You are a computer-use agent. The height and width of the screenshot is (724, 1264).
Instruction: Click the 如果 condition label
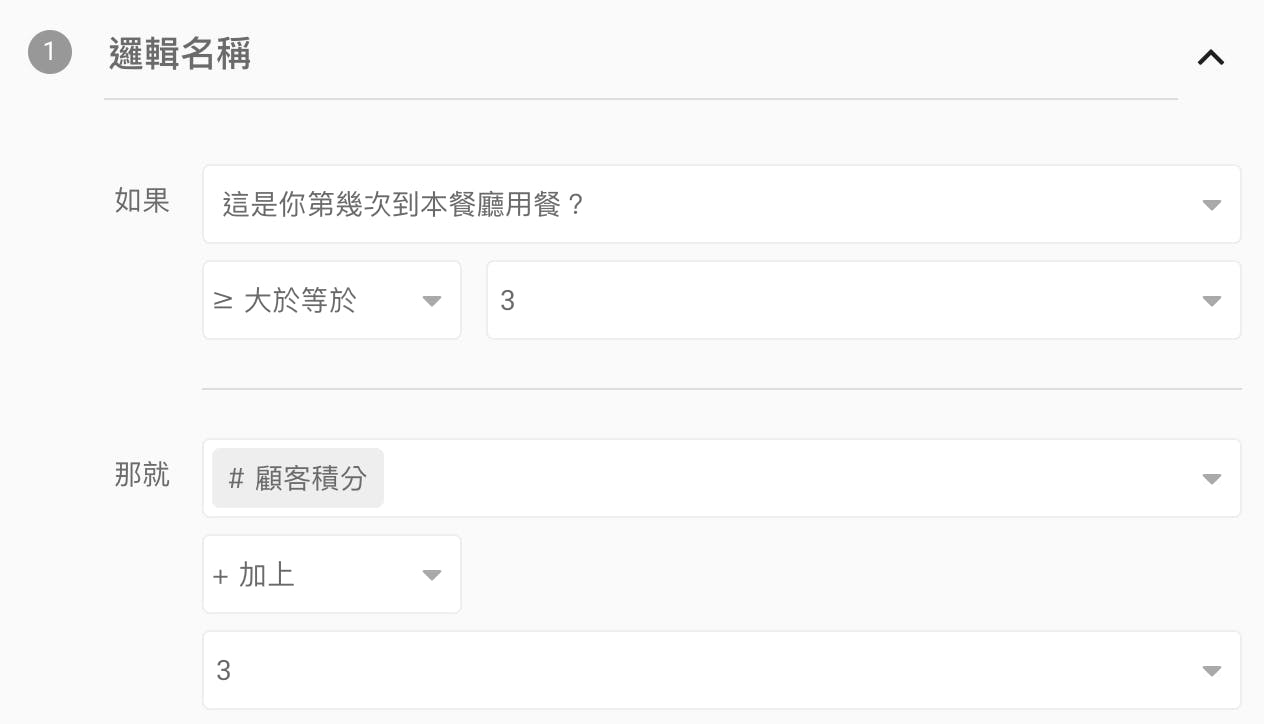143,201
